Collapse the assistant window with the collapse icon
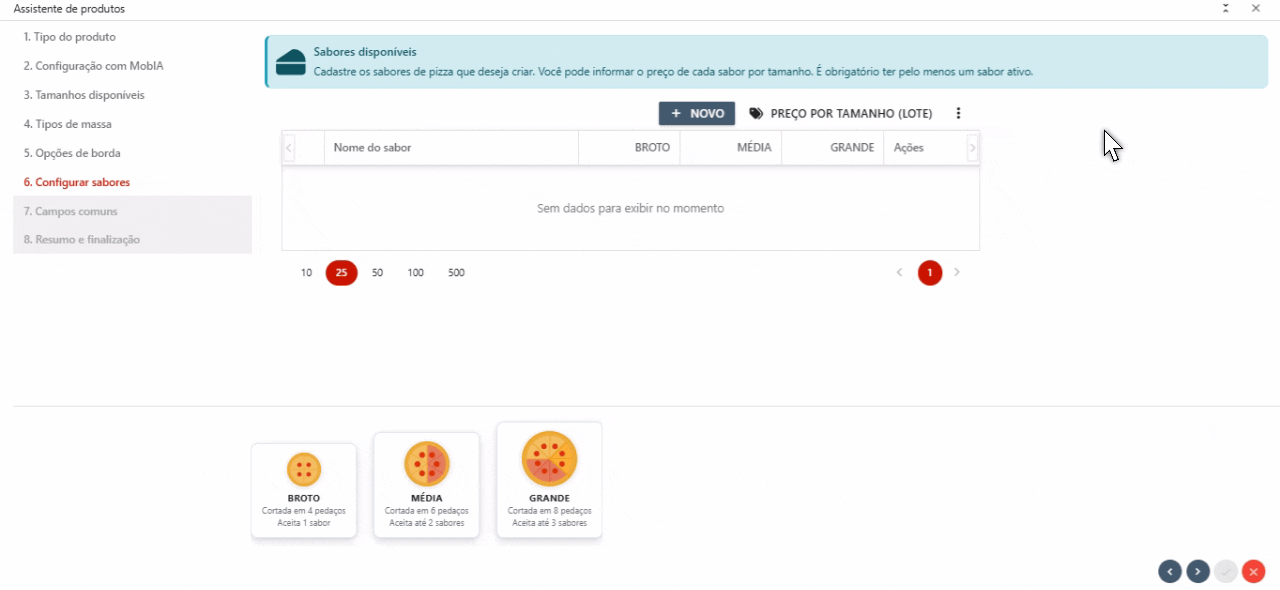 [1225, 8]
